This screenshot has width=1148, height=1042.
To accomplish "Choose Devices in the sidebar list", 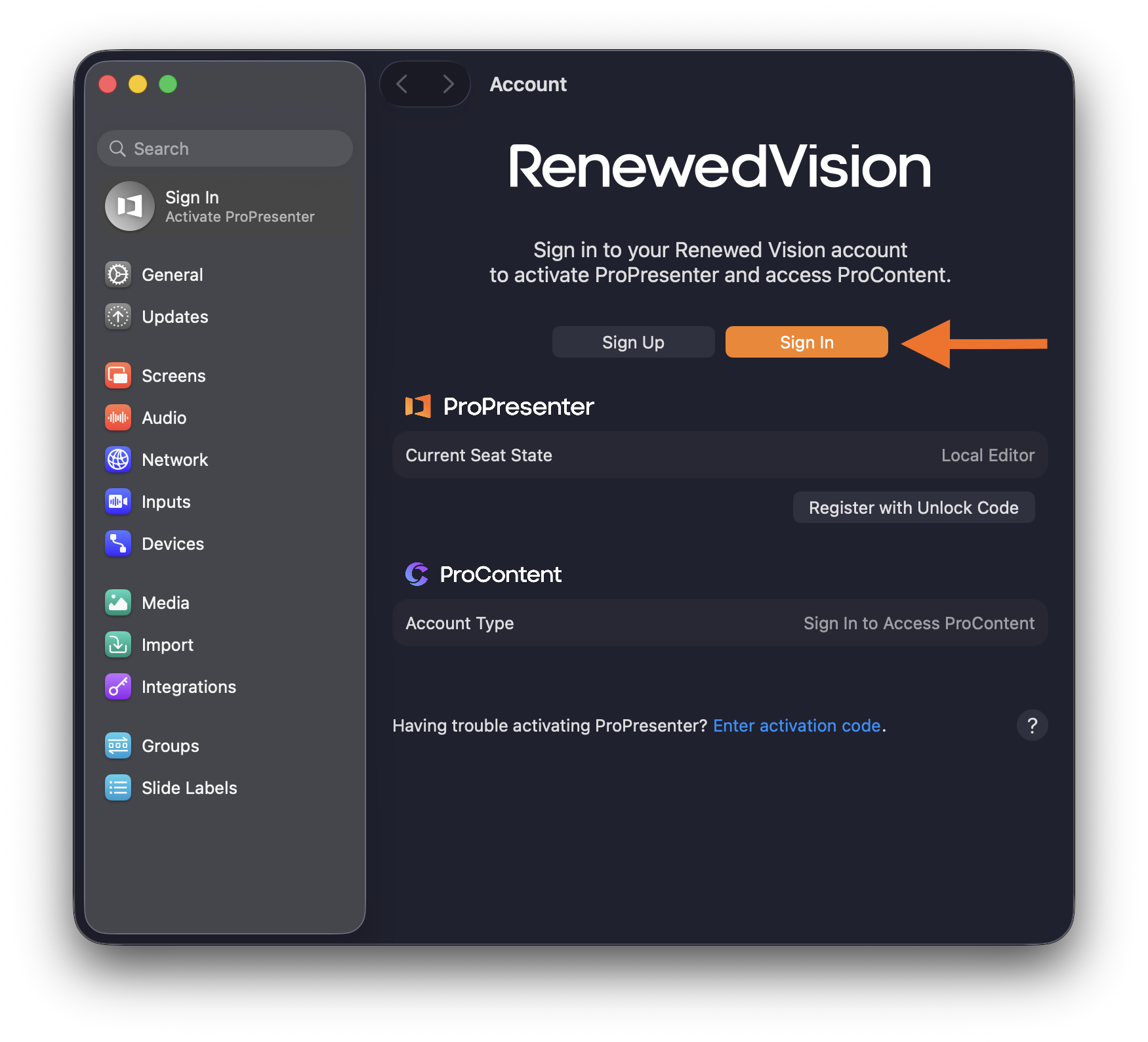I will coord(225,543).
